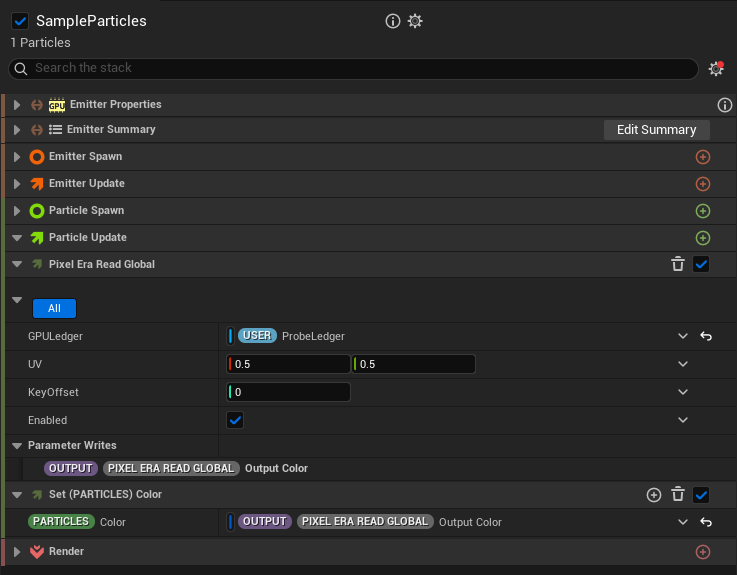
Task: Click the Particle Update green arrow icon
Action: pyautogui.click(x=37, y=237)
